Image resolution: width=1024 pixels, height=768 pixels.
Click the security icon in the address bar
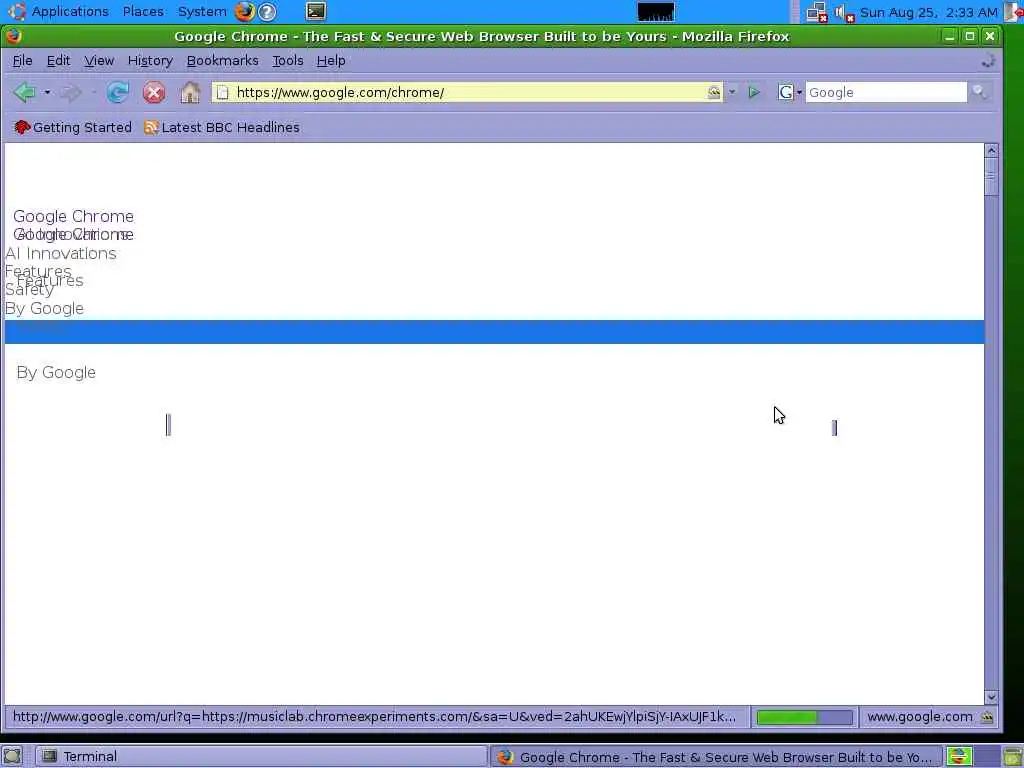pyautogui.click(x=714, y=92)
